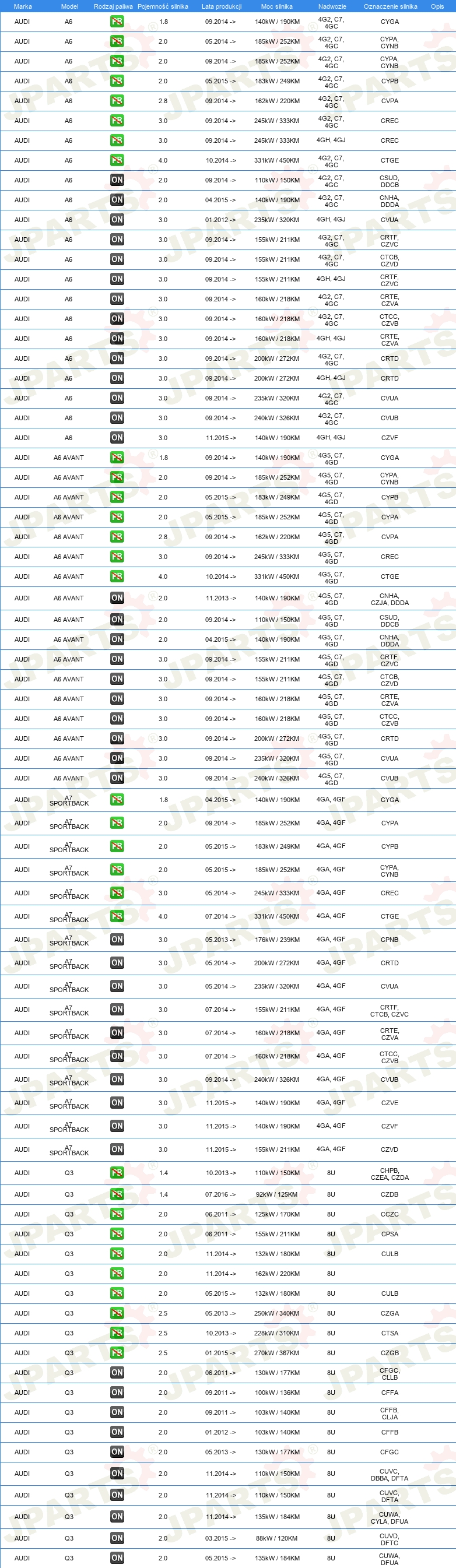
Task: Click the petrol icon in the A6 2.8 CVPA row
Action: [117, 100]
